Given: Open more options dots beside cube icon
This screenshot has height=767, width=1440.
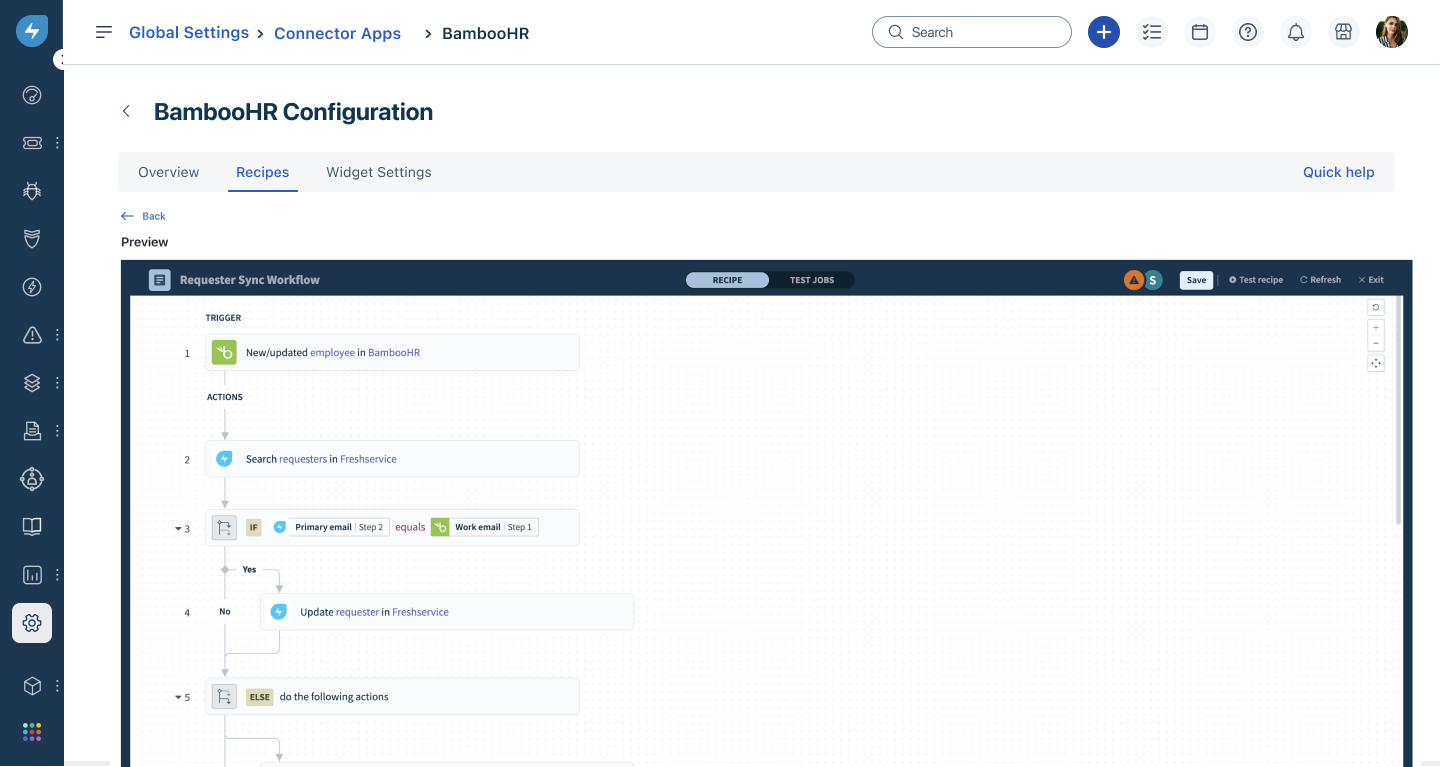Looking at the screenshot, I should point(57,686).
